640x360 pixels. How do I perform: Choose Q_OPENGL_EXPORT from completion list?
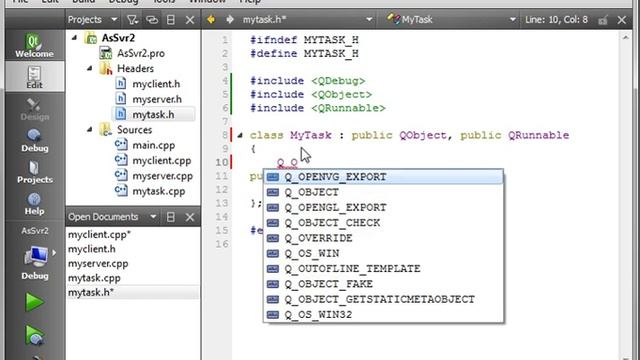(383, 207)
